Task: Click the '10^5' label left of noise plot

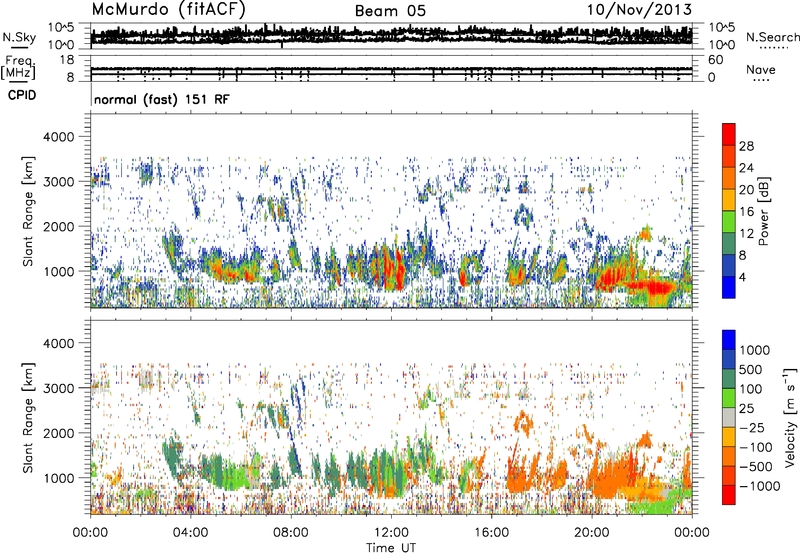Action: tap(61, 28)
